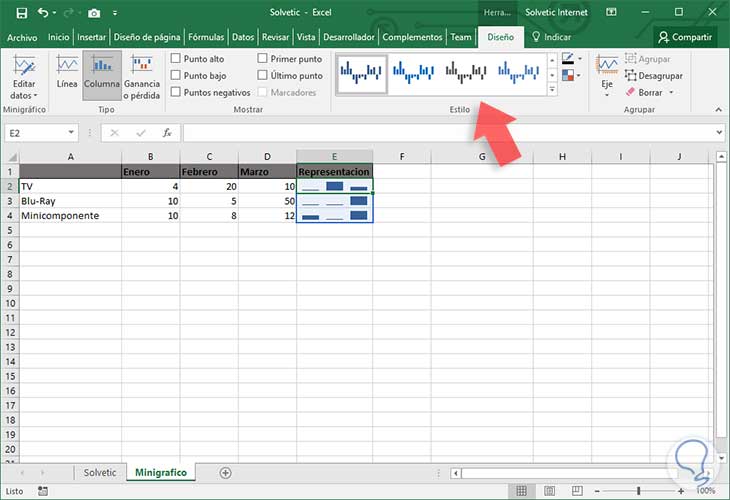730x500 pixels.
Task: Select column E header
Action: point(334,157)
